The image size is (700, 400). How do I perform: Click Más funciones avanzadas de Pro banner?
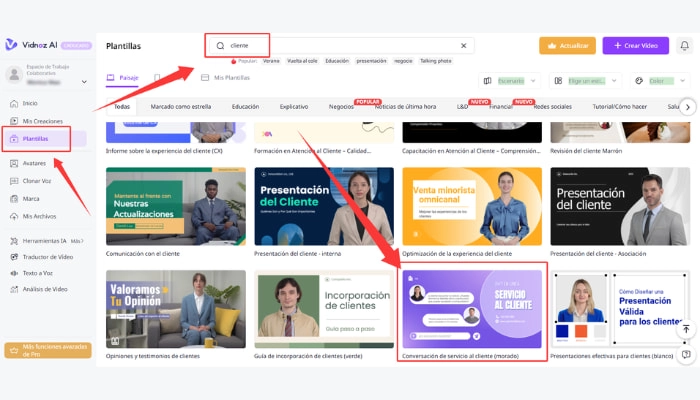[x=48, y=350]
